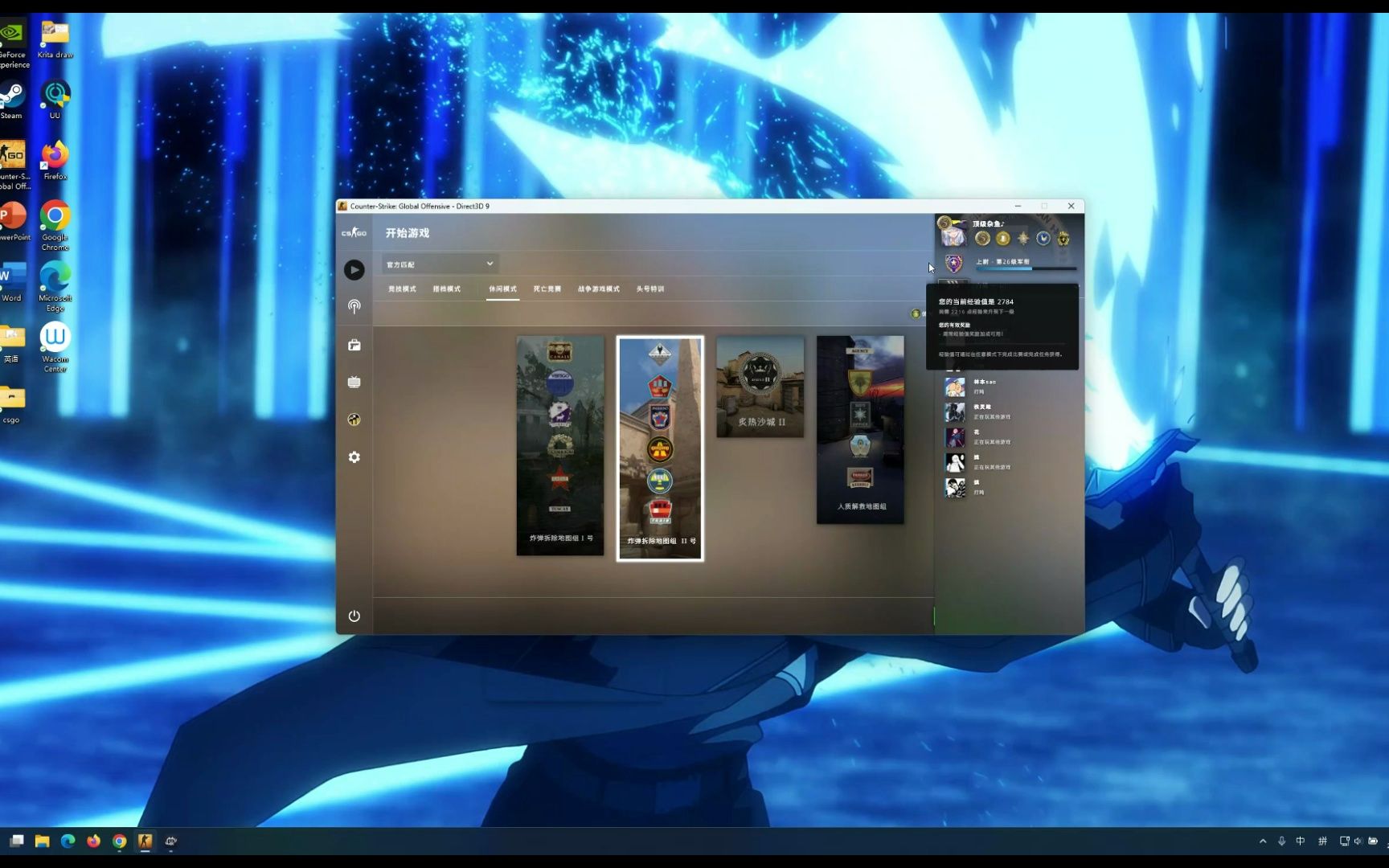The width and height of the screenshot is (1389, 868).
Task: Click the Play button in CS:GO sidebar
Action: (x=354, y=270)
